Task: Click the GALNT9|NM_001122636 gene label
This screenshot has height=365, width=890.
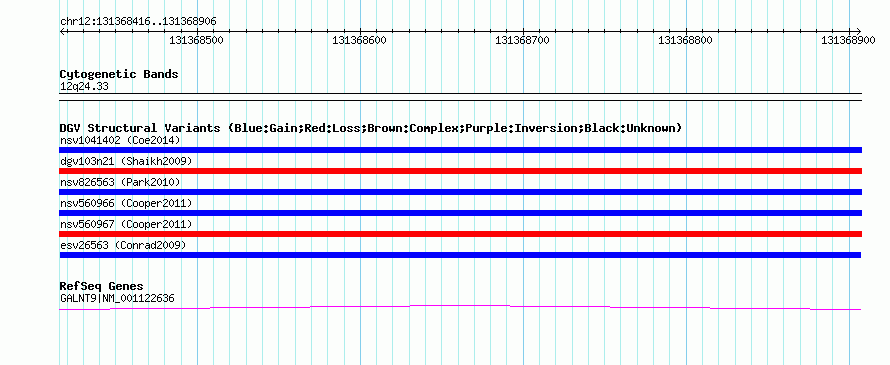Action: click(117, 298)
